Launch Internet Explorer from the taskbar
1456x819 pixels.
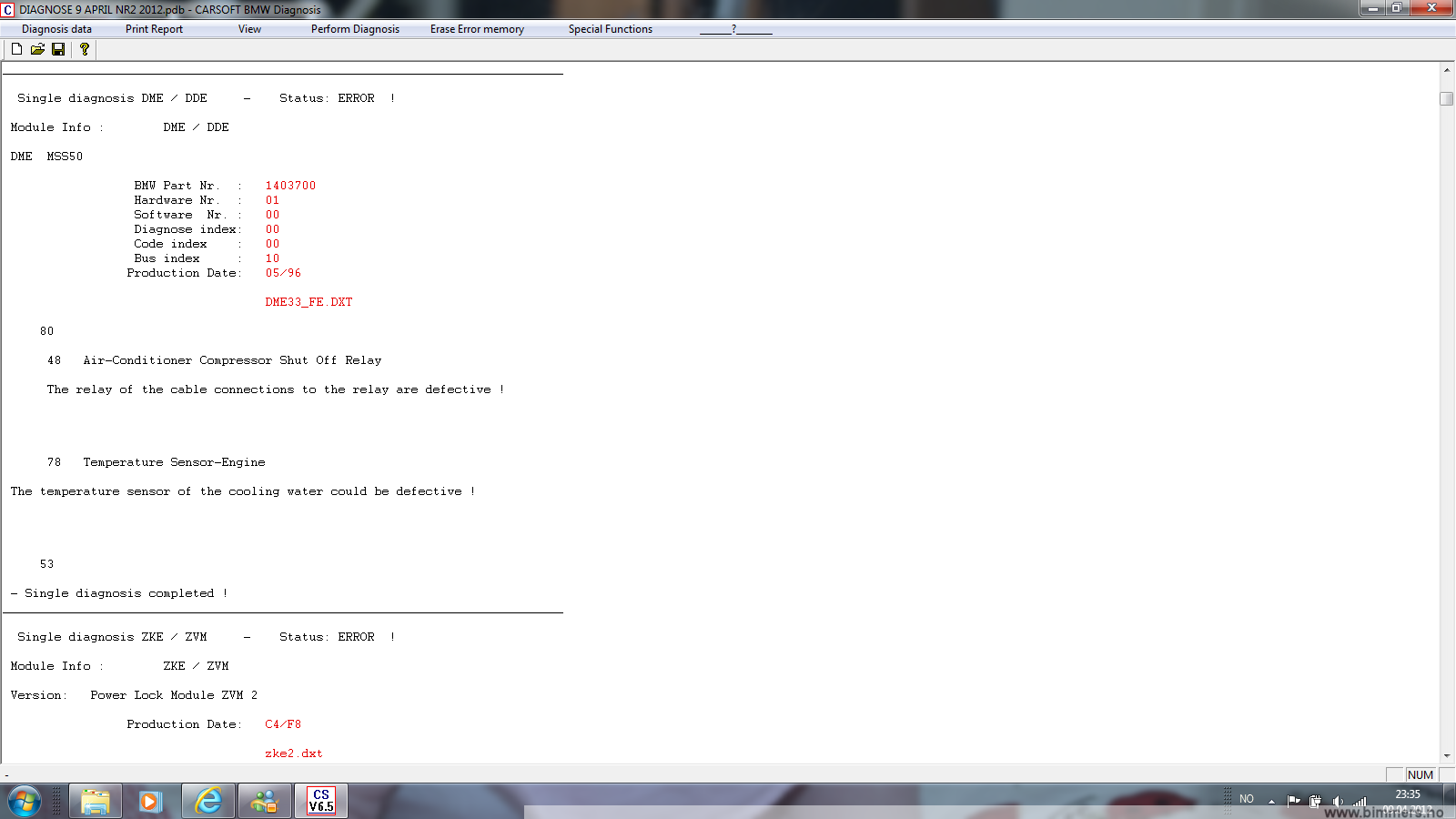pos(208,801)
